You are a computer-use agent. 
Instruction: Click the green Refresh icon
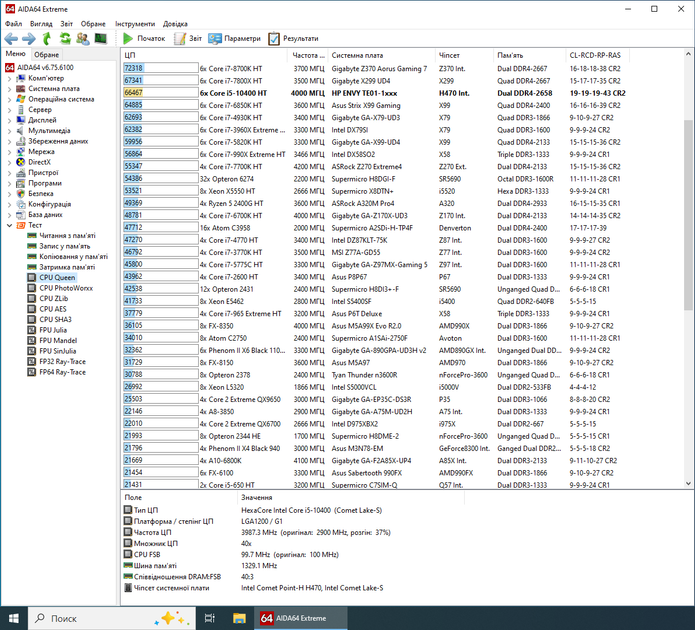coord(66,39)
